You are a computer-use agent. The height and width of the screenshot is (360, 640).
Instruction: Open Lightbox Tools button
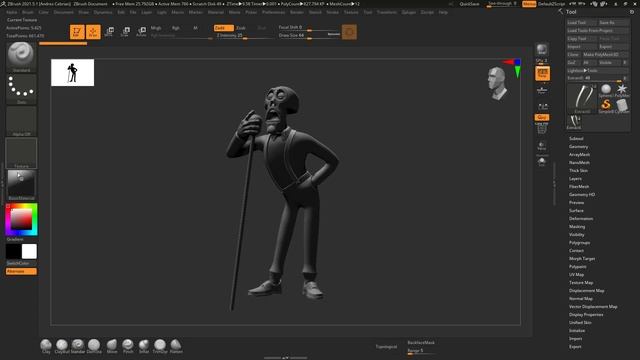point(598,71)
